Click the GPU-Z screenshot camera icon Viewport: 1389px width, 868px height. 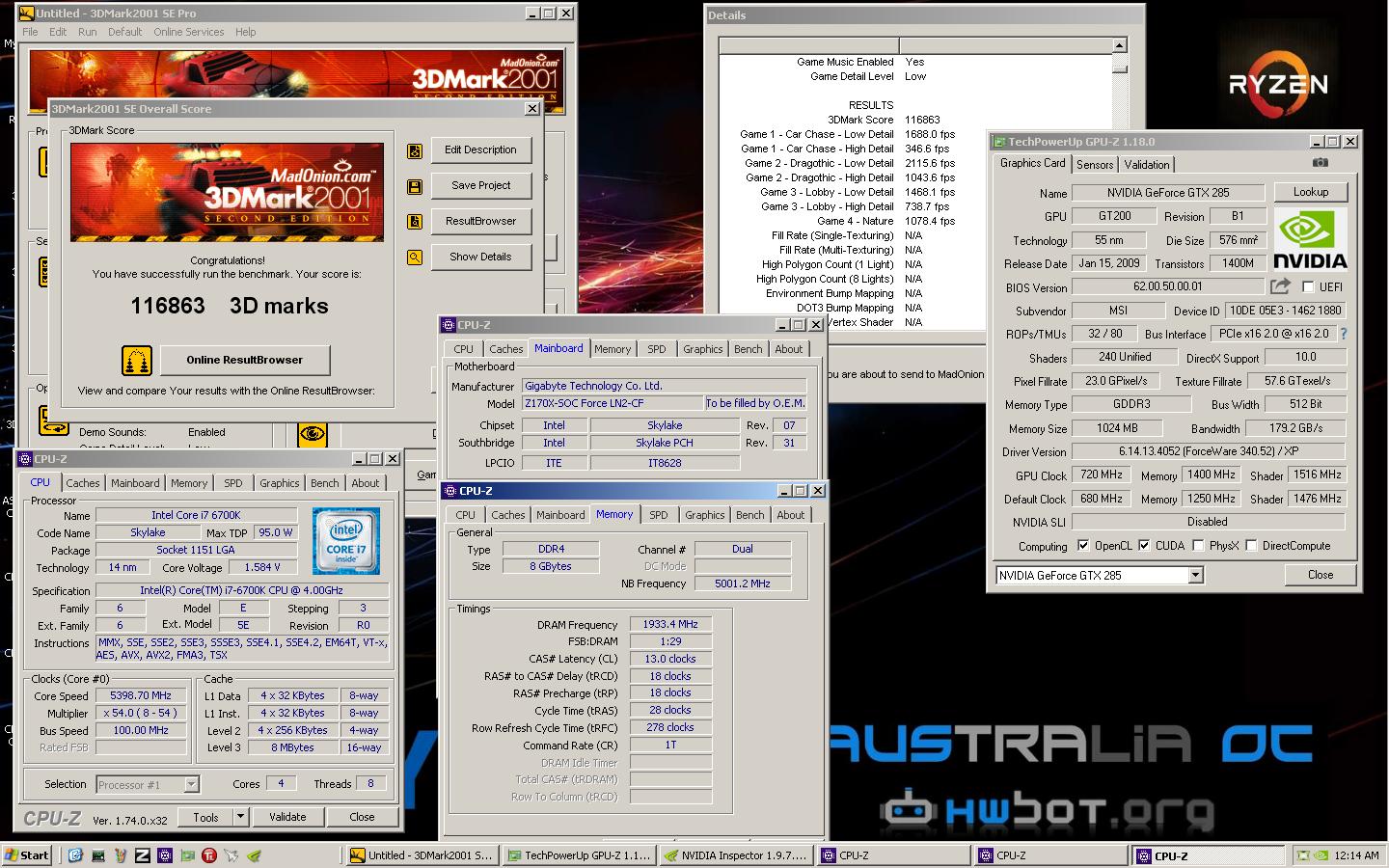[1320, 163]
